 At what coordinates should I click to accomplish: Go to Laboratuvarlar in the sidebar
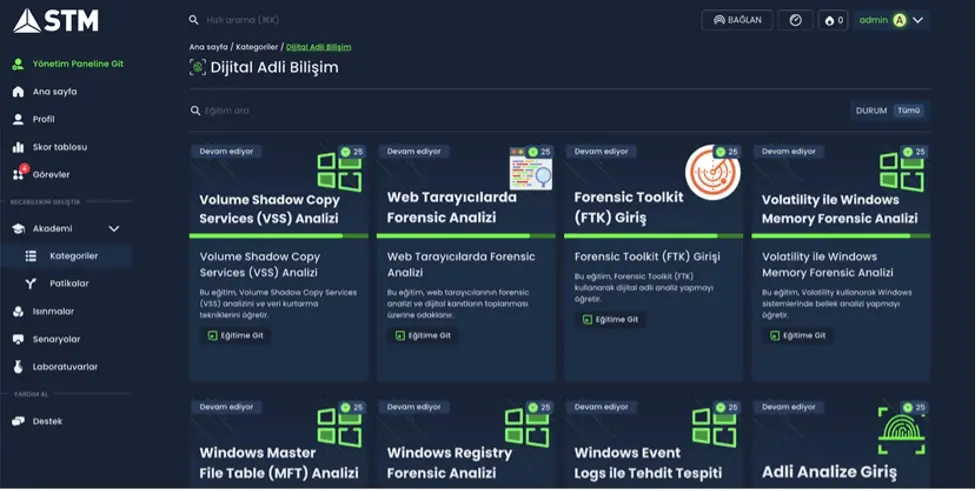[65, 367]
